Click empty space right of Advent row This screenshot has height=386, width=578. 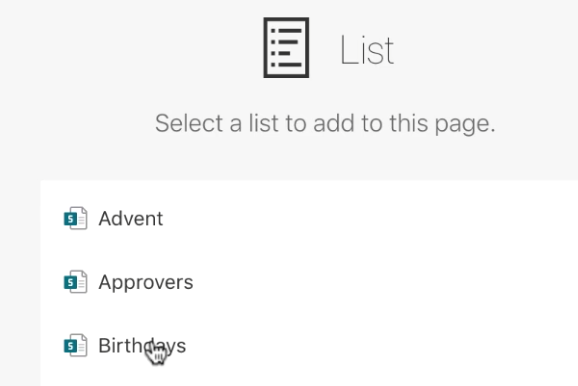(369, 219)
